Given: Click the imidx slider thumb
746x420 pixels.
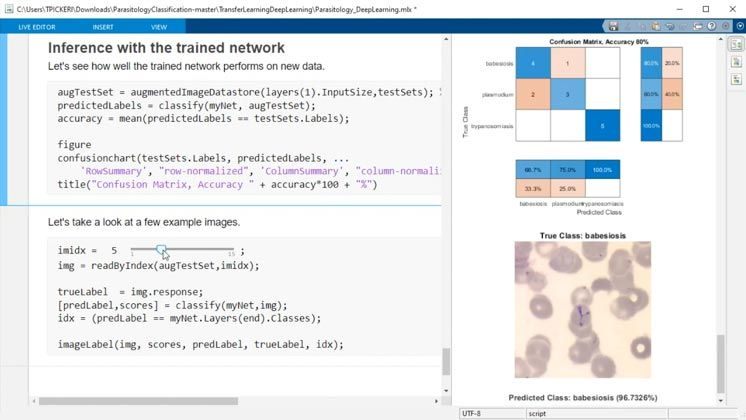Looking at the screenshot, I should tap(161, 250).
